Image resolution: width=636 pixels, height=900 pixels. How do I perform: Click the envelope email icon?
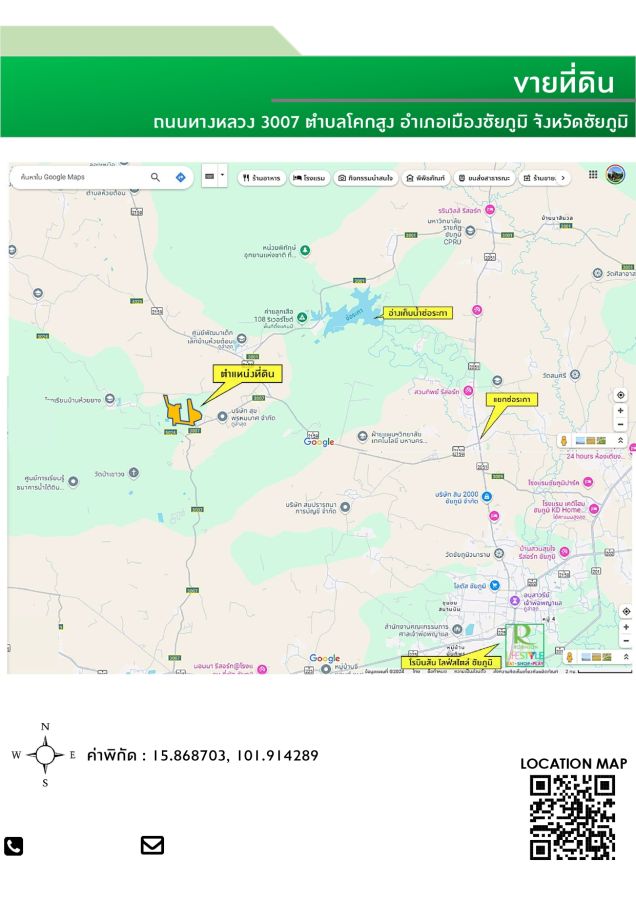click(152, 845)
